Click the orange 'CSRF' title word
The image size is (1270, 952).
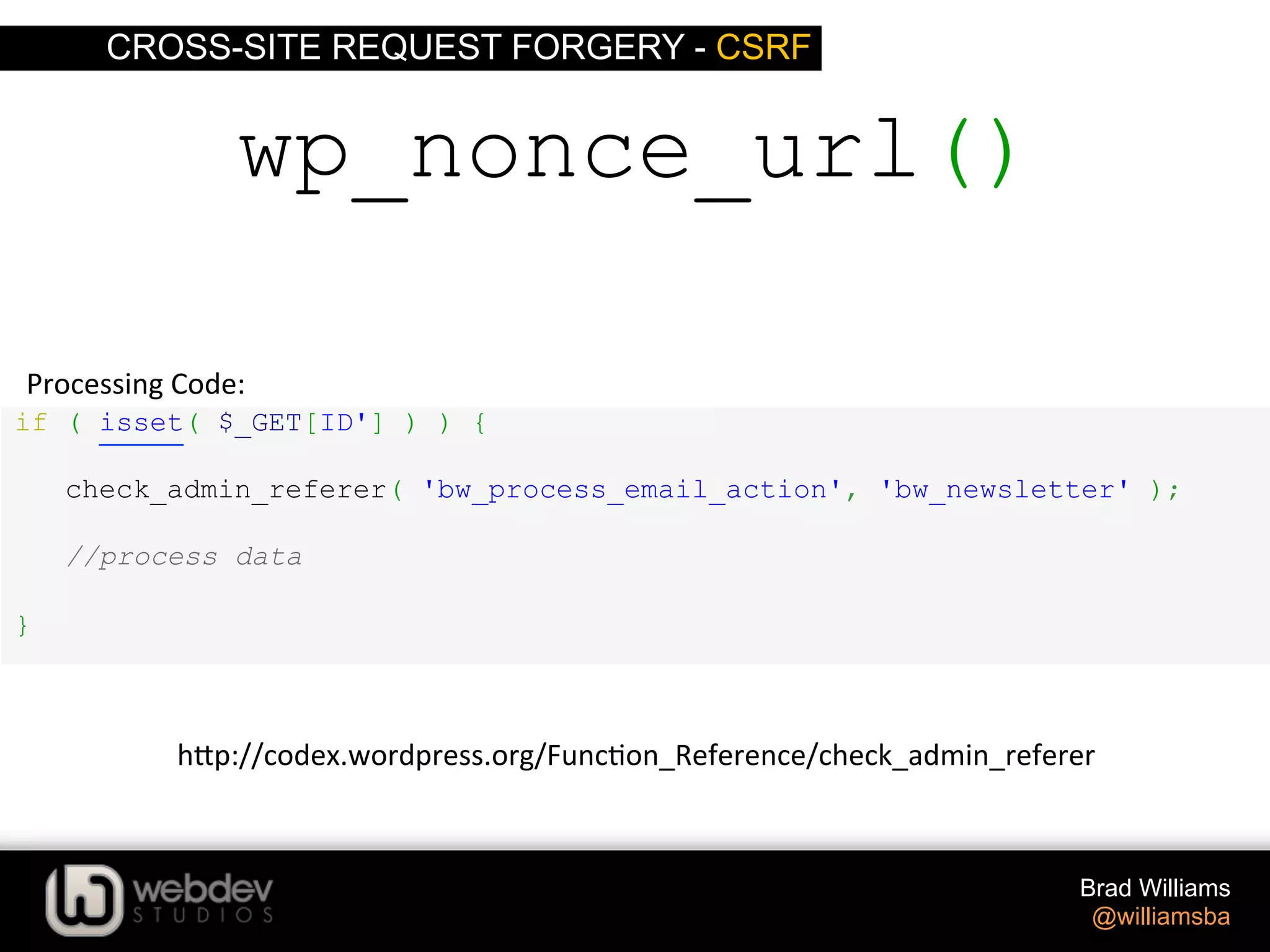click(763, 47)
